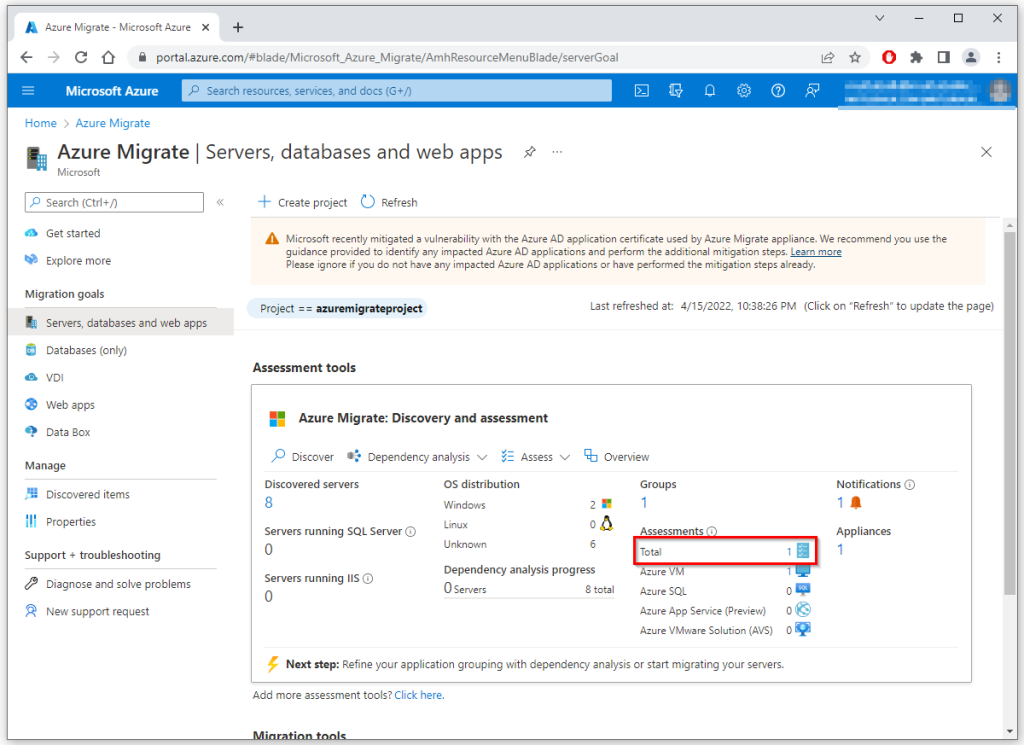Screen dimensions: 1024x745
Task: Reload the browser page
Action: [x=81, y=57]
